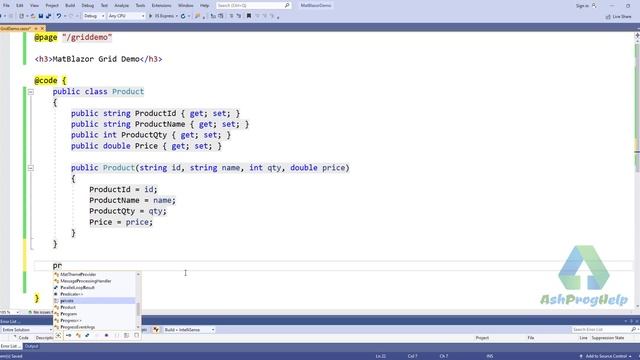Open the Debug menu
The width and height of the screenshot is (640, 360).
click(87, 5)
